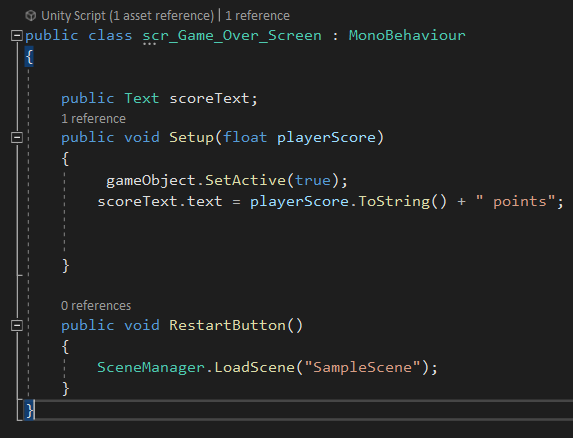
Task: Click SetActive in the gameObject line
Action: pos(245,180)
